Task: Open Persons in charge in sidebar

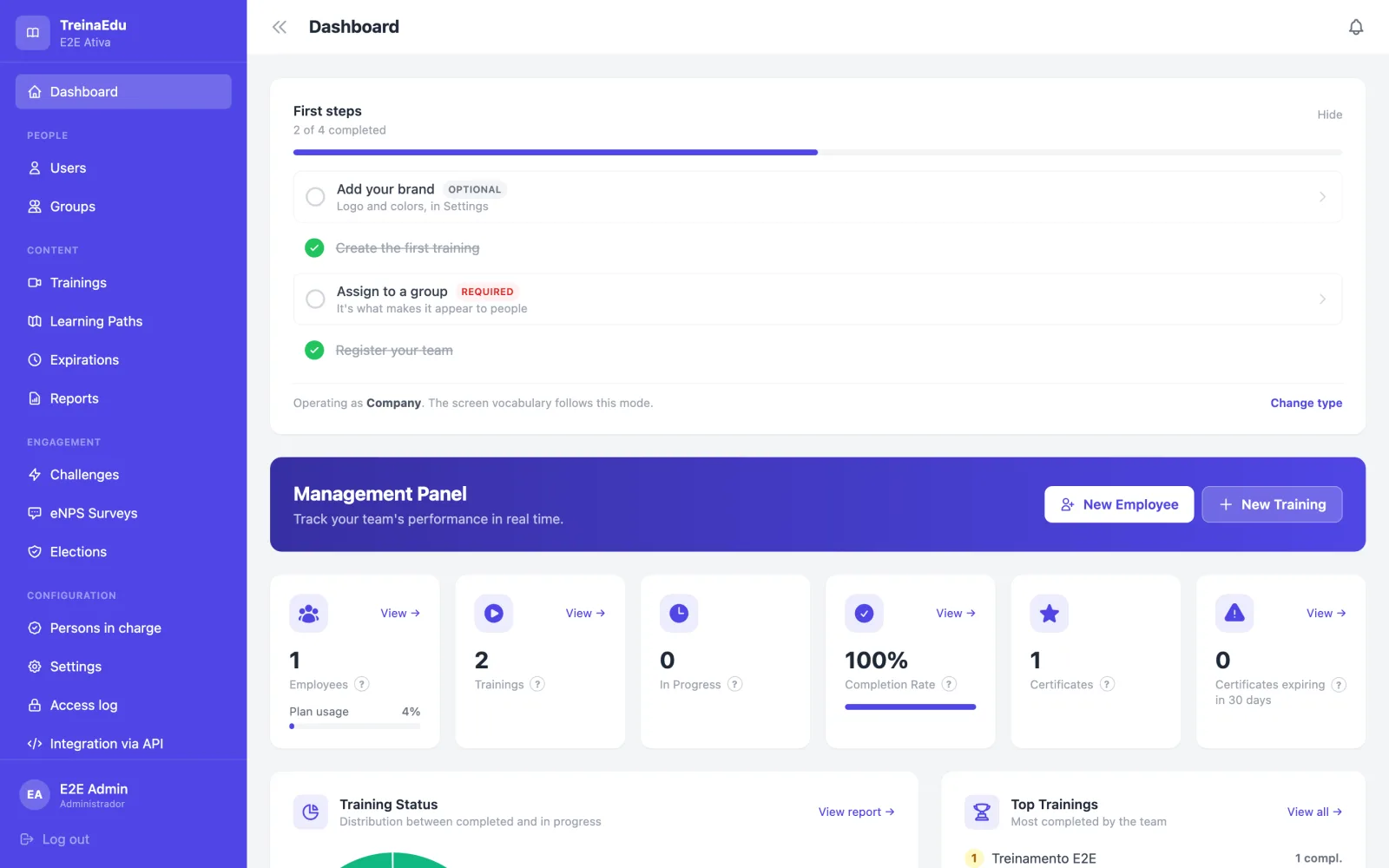Action: tap(123, 628)
